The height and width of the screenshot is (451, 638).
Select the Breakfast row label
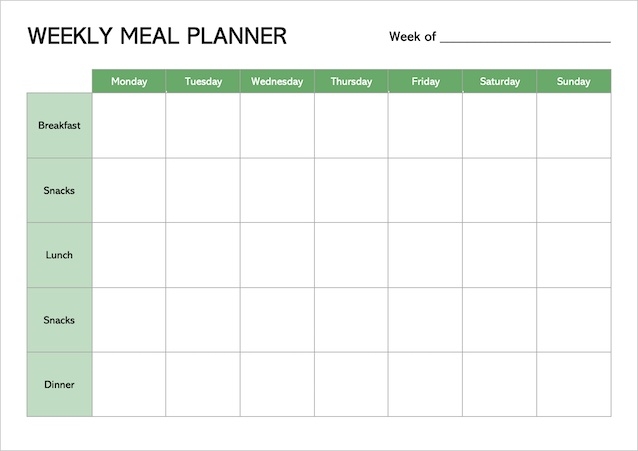tap(59, 125)
